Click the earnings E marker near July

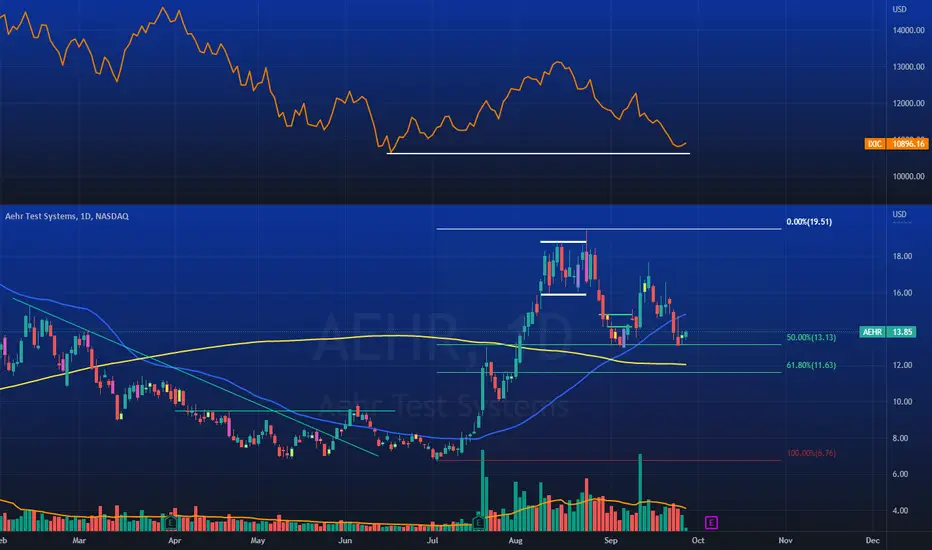(x=478, y=523)
